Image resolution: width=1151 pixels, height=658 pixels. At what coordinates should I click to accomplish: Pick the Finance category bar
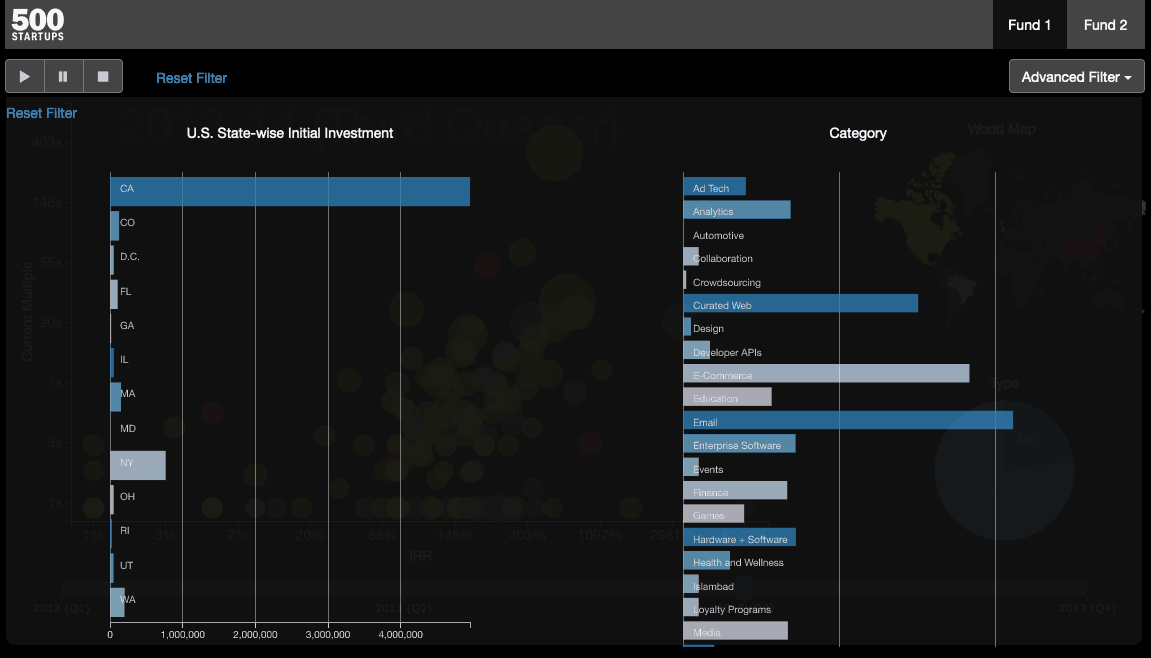pos(735,491)
